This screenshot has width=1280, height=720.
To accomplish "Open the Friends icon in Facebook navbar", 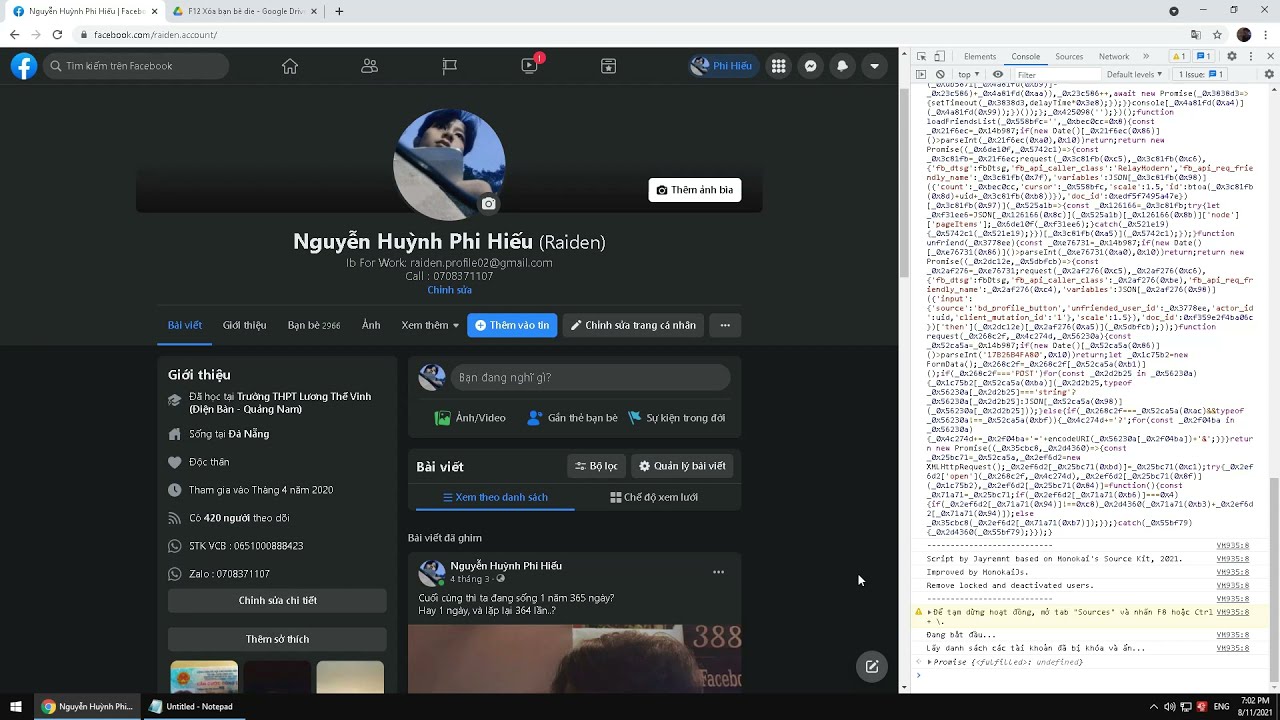I will coord(370,66).
